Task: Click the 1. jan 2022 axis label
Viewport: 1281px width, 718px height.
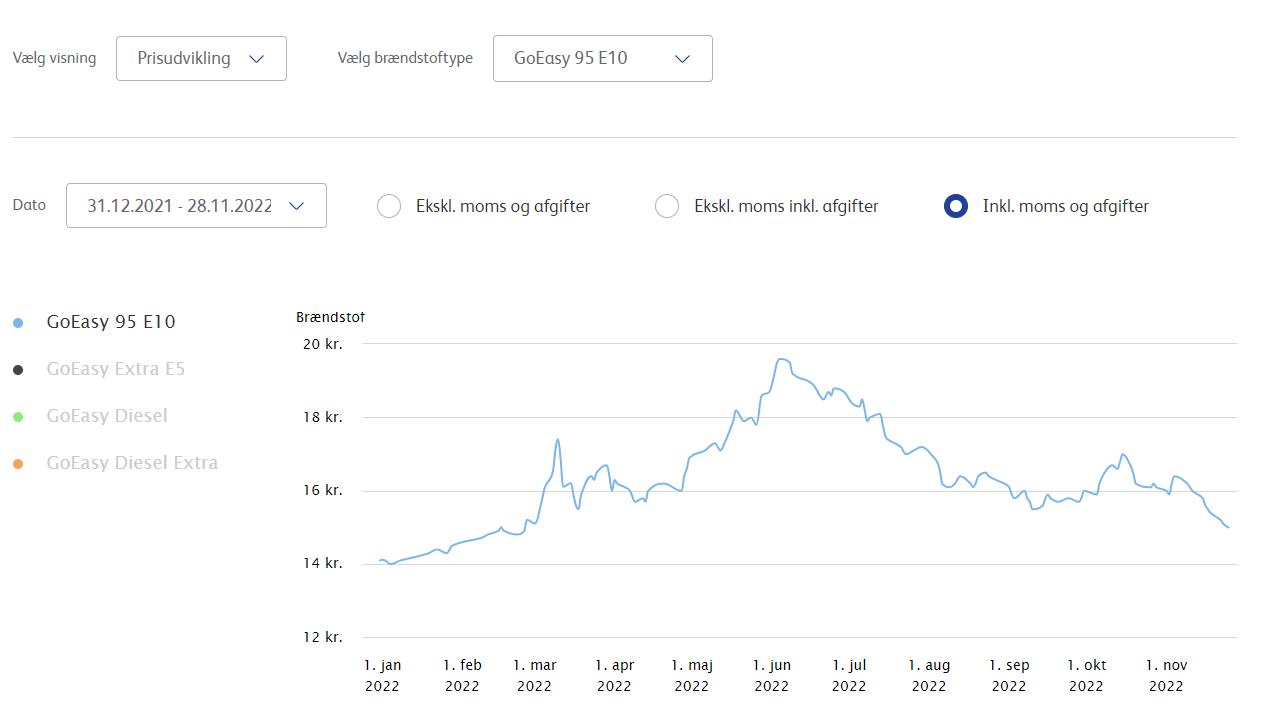Action: (x=382, y=676)
